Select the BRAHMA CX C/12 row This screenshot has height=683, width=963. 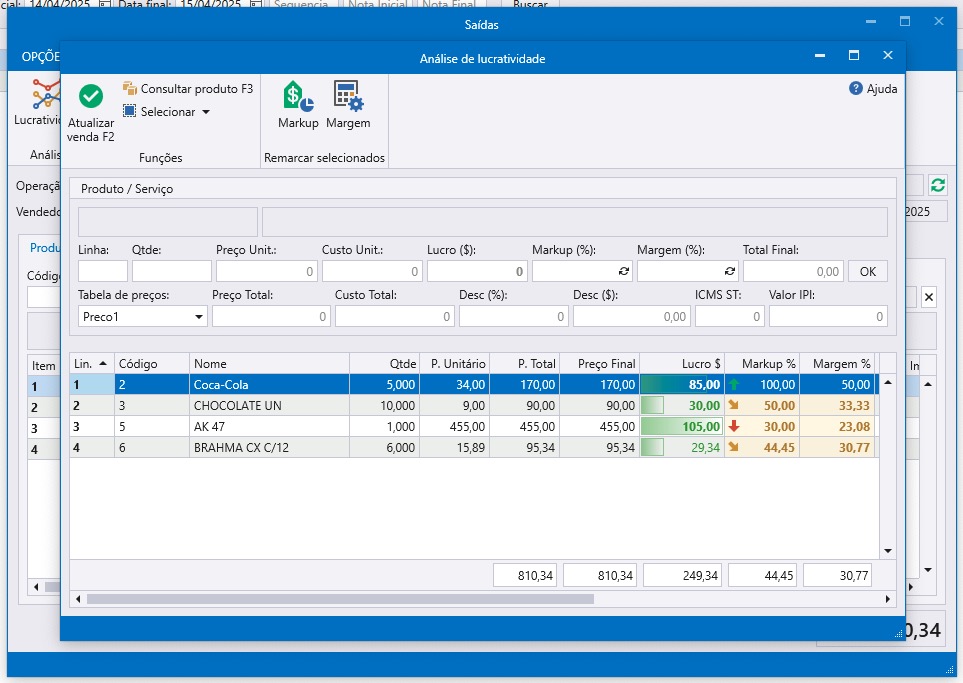click(474, 447)
